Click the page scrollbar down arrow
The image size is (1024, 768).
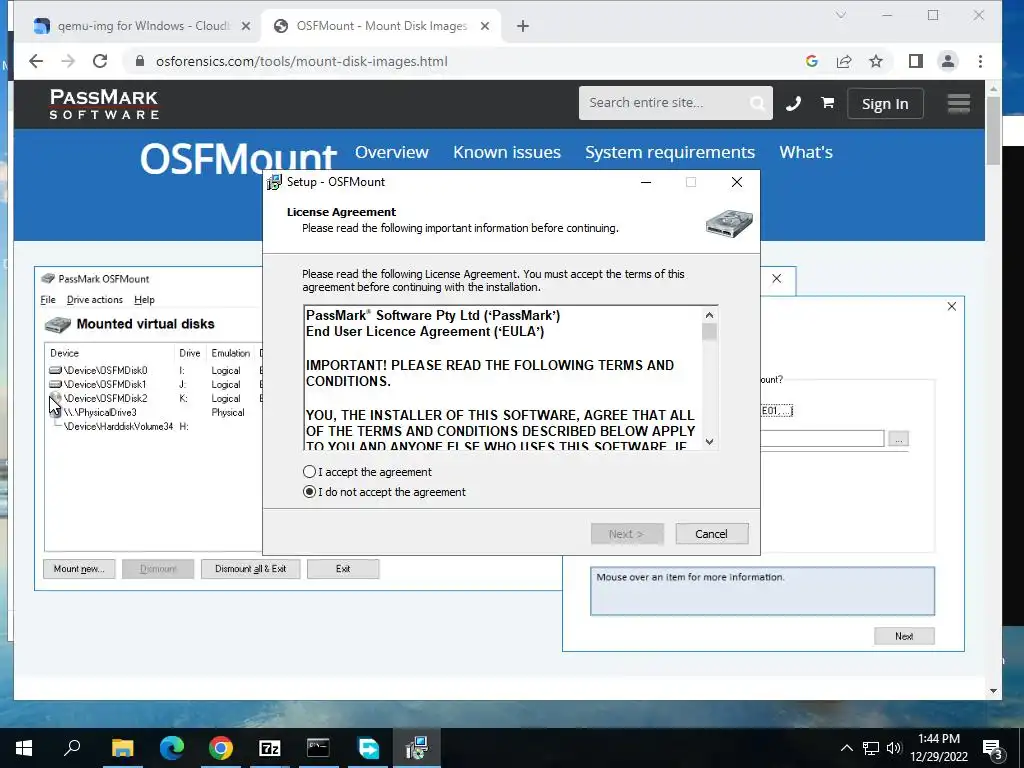993,691
